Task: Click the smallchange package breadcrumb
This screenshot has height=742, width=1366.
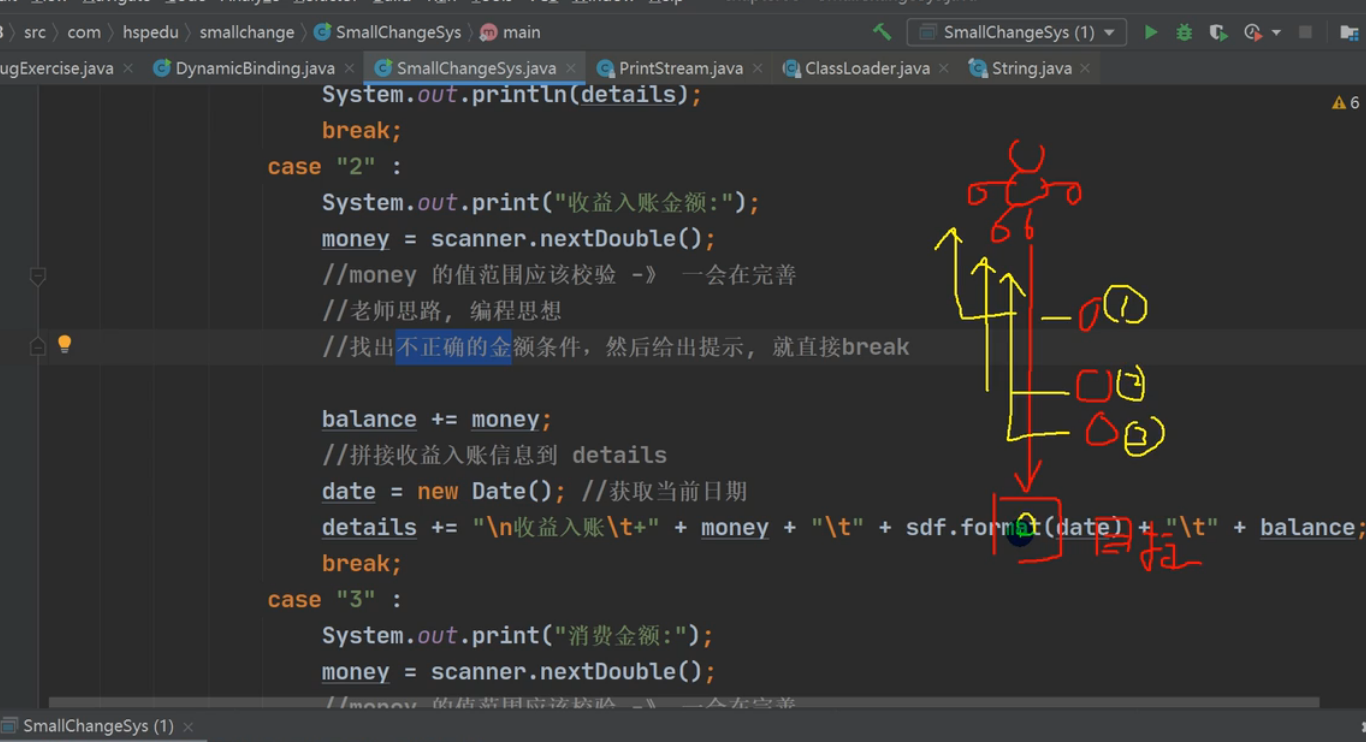Action: pos(247,32)
